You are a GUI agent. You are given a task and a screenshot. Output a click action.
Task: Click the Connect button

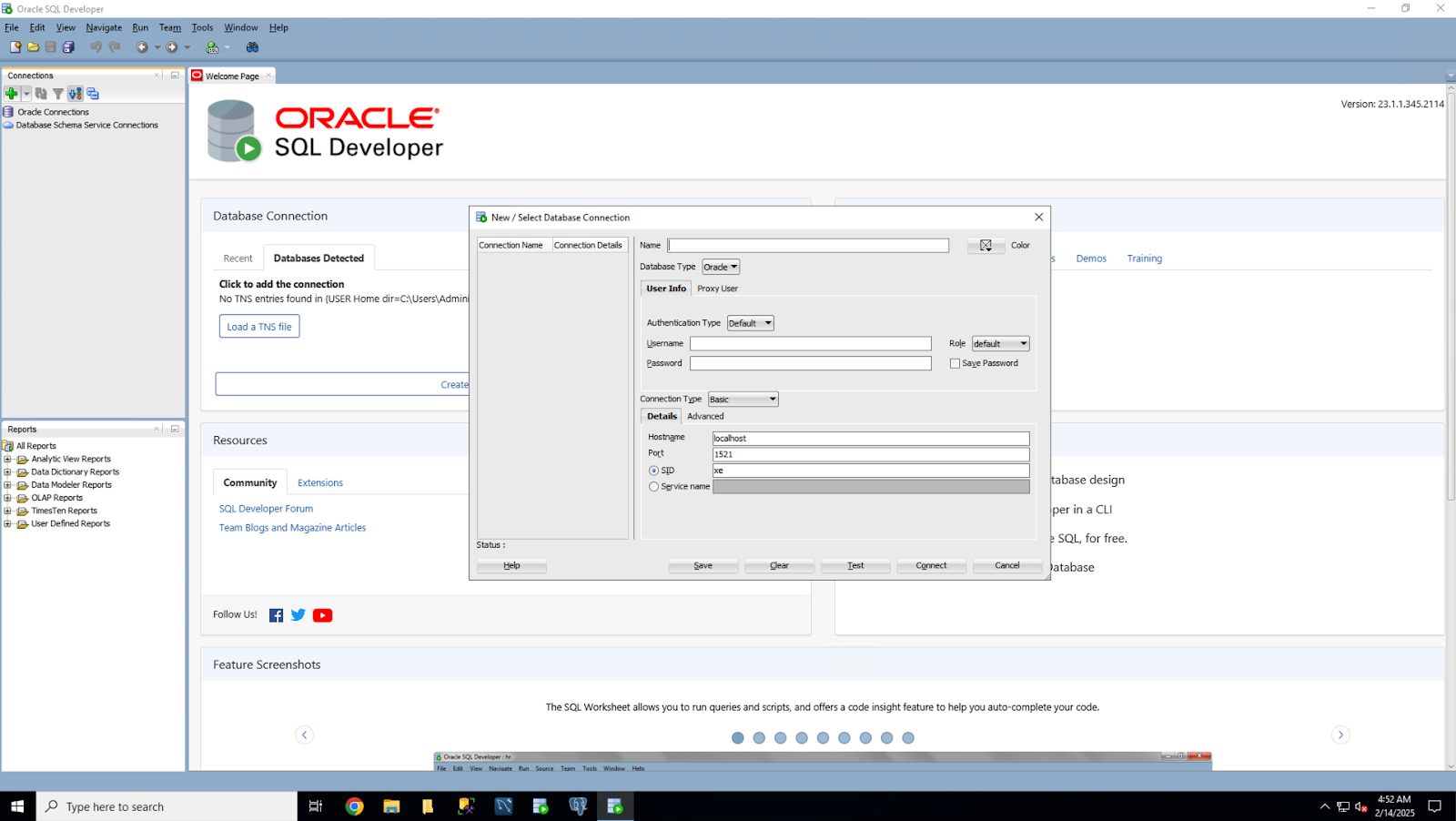(931, 565)
